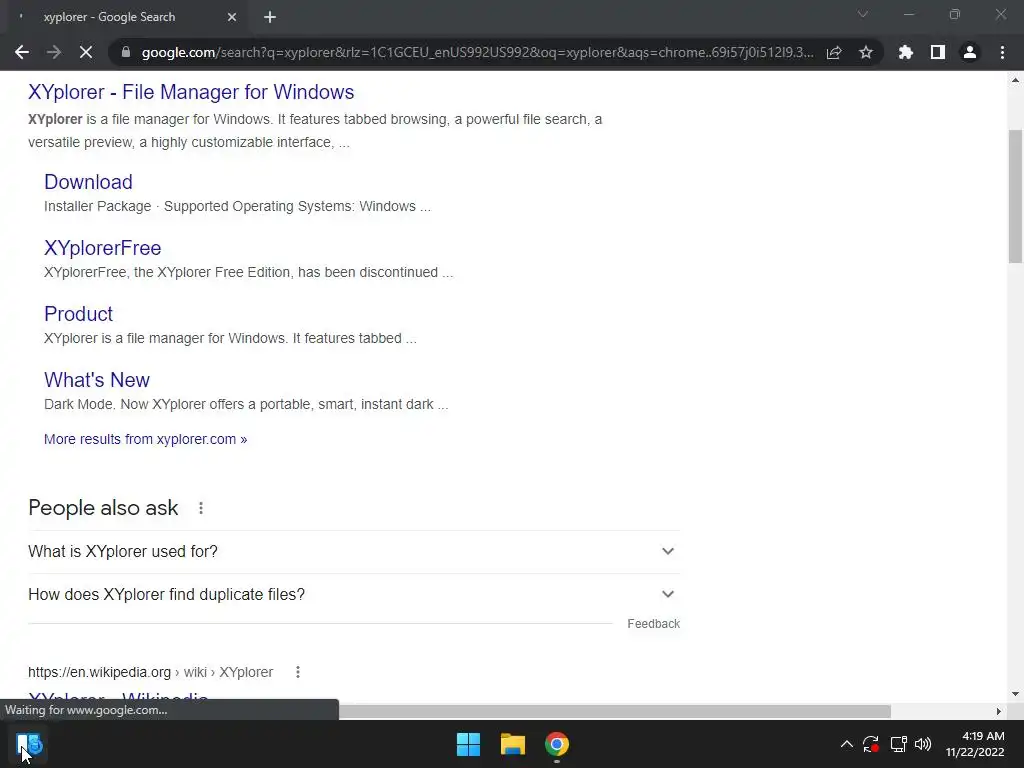1024x768 pixels.
Task: Click the address bar URL
Action: coord(477,52)
